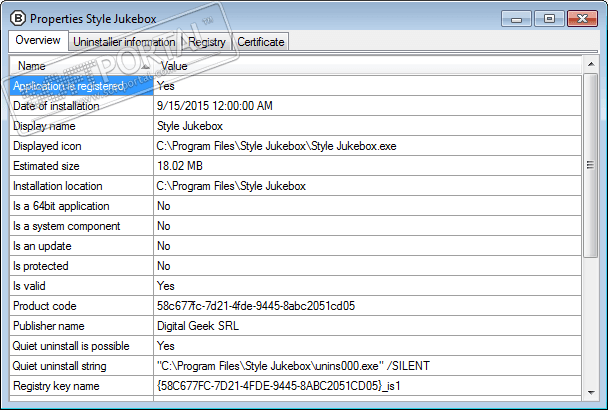Select the Is valid cell
This screenshot has height=410, width=608.
pyautogui.click(x=81, y=286)
